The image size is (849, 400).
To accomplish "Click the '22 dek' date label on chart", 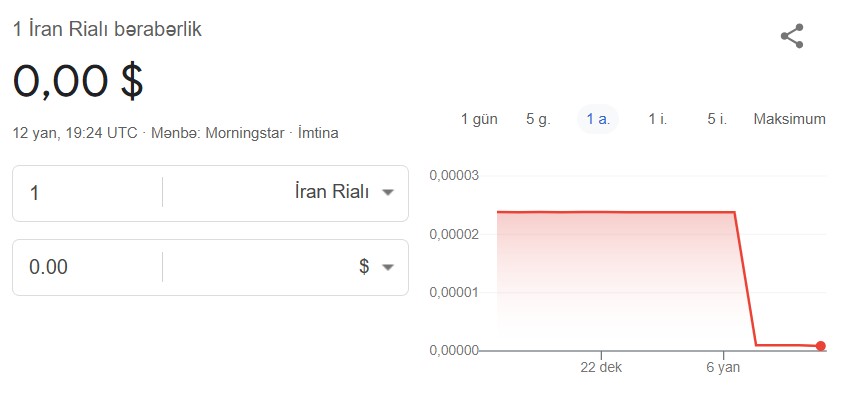I will coord(601,368).
